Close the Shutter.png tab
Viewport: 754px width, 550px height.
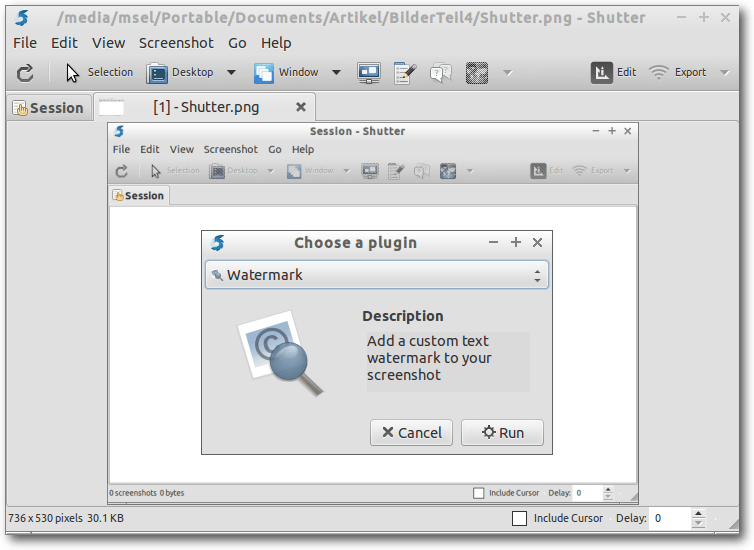coord(301,107)
